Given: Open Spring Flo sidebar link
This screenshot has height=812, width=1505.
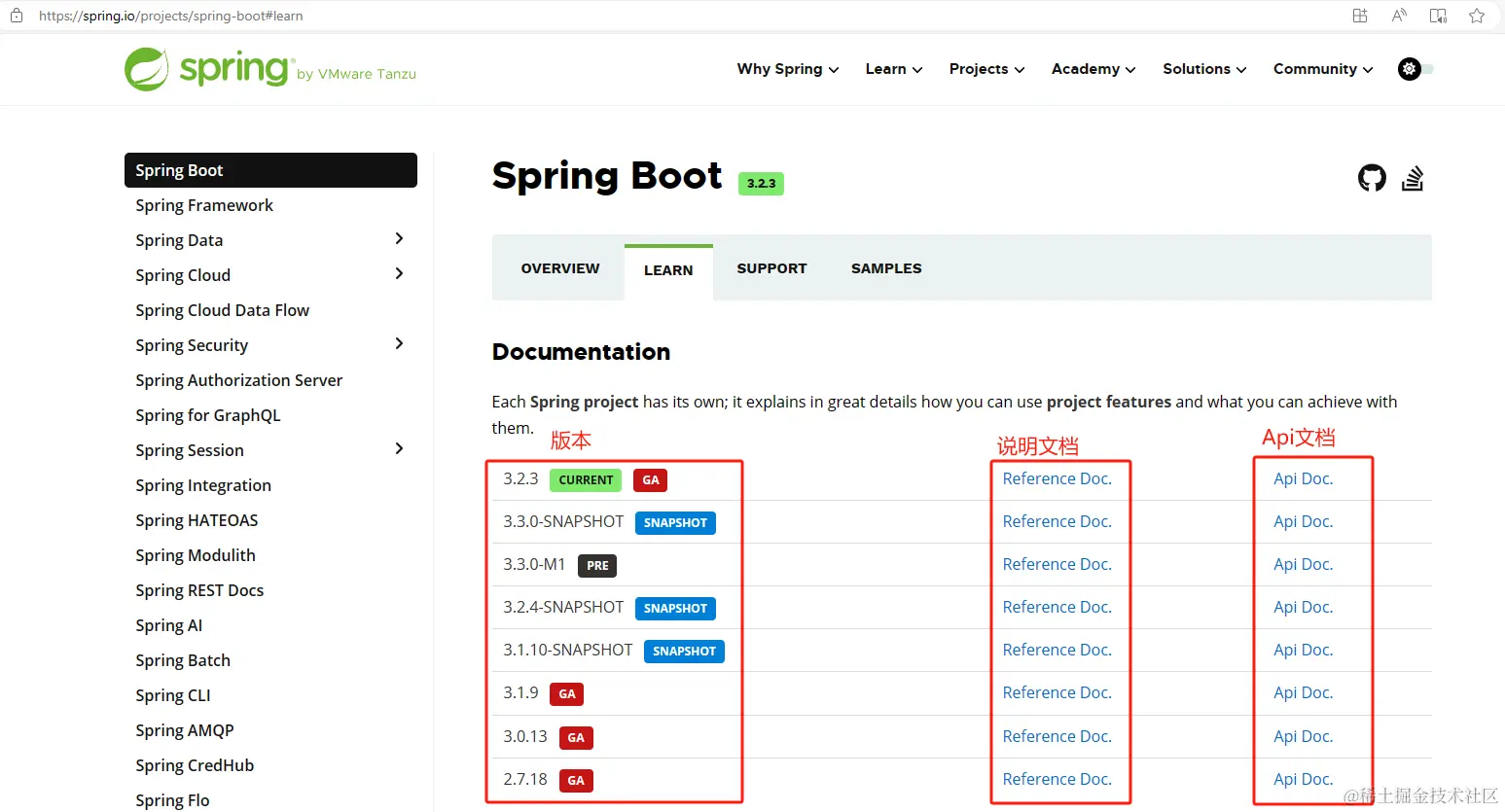Looking at the screenshot, I should point(172,800).
